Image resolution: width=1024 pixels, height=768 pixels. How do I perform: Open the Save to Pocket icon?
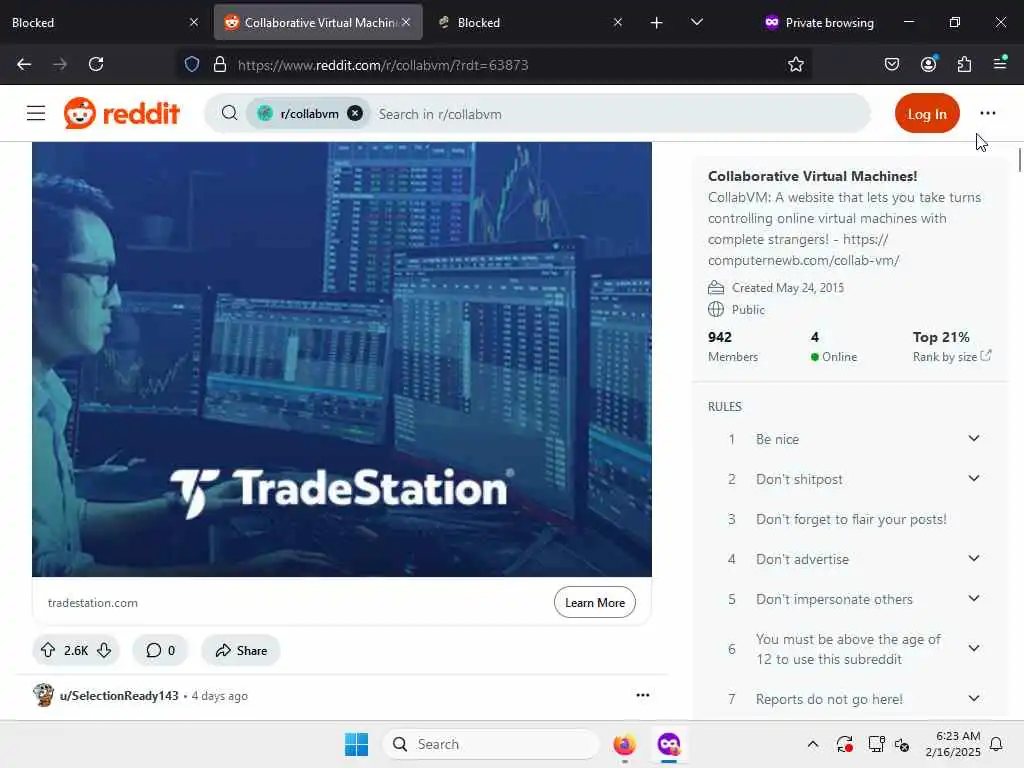tap(891, 64)
